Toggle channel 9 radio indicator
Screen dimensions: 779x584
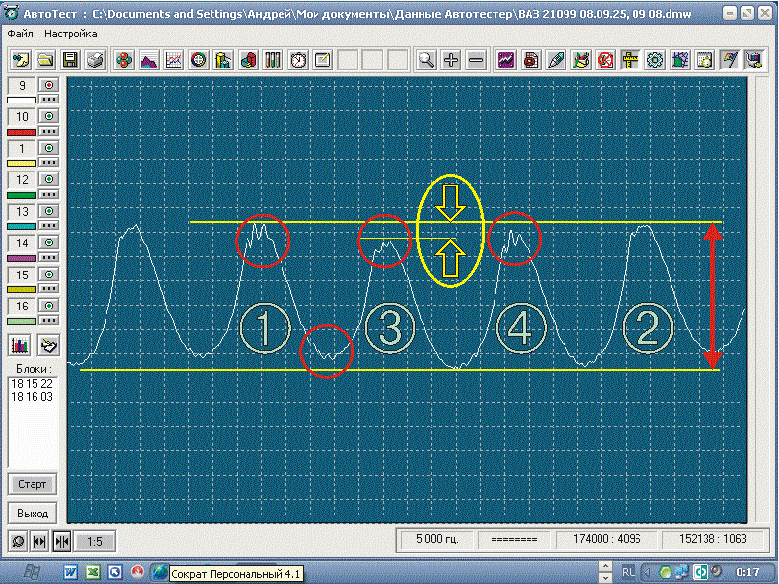click(x=50, y=86)
